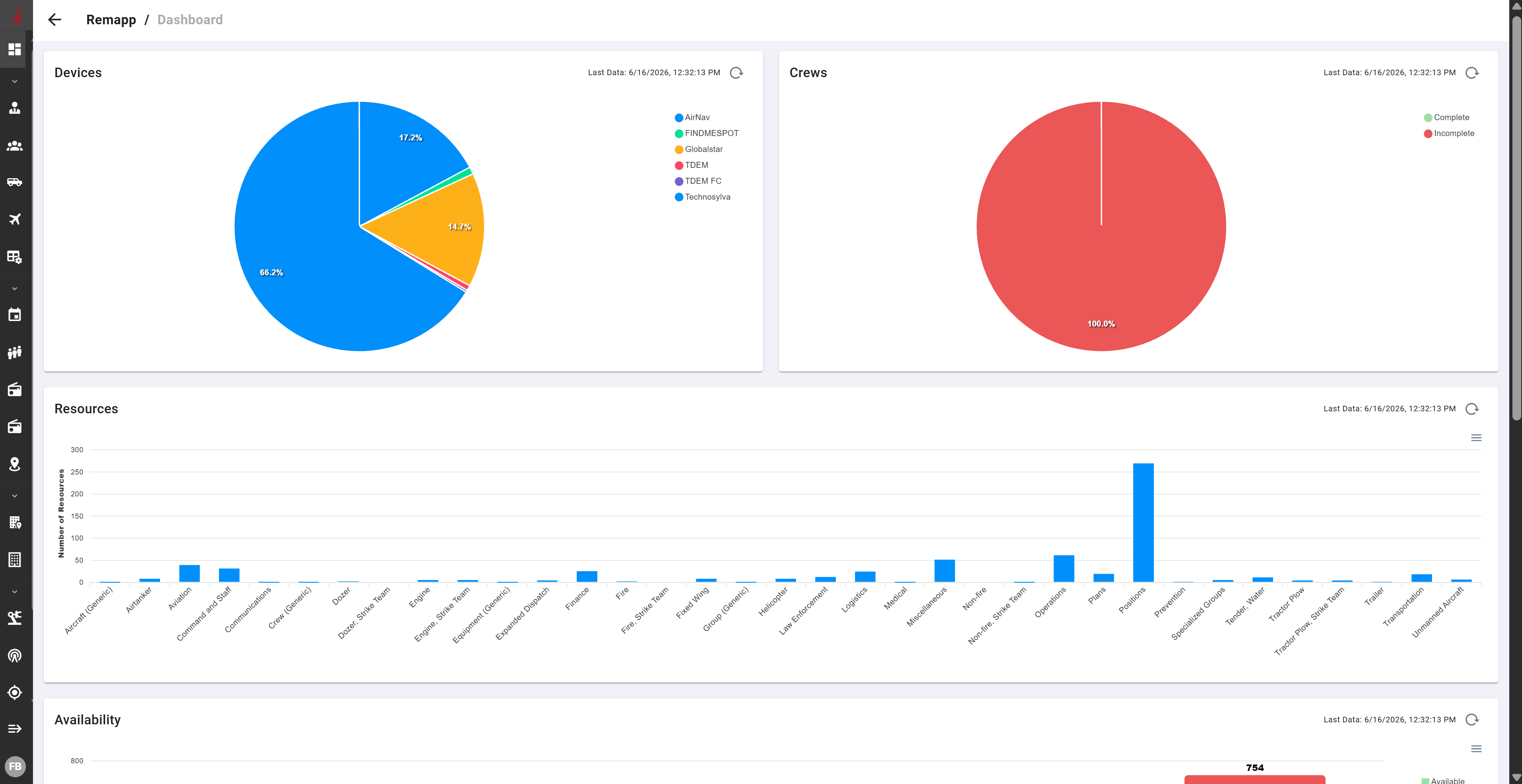Open the table with gear icon in the sidebar

click(x=15, y=257)
